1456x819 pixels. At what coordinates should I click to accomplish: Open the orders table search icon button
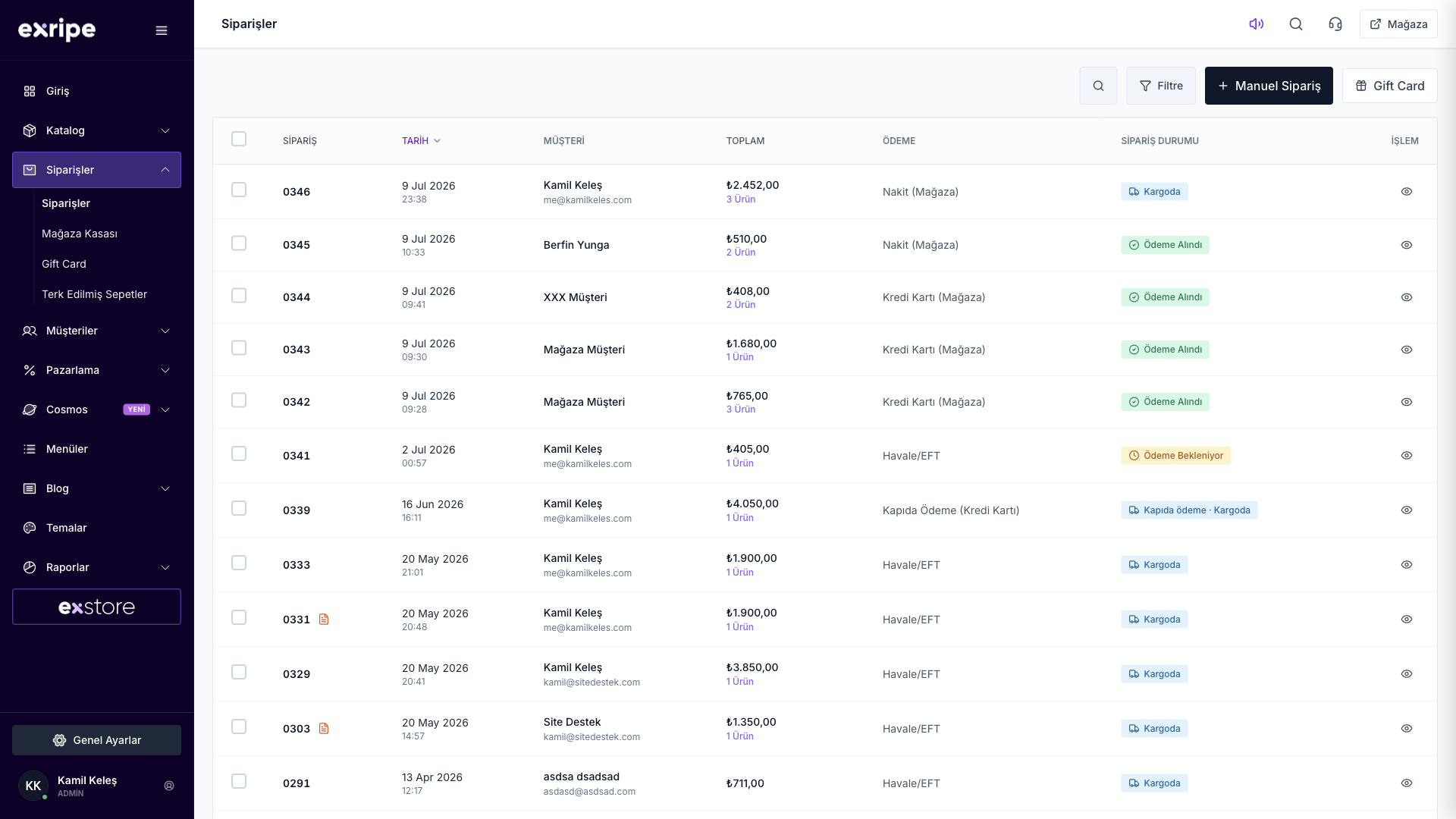point(1098,86)
